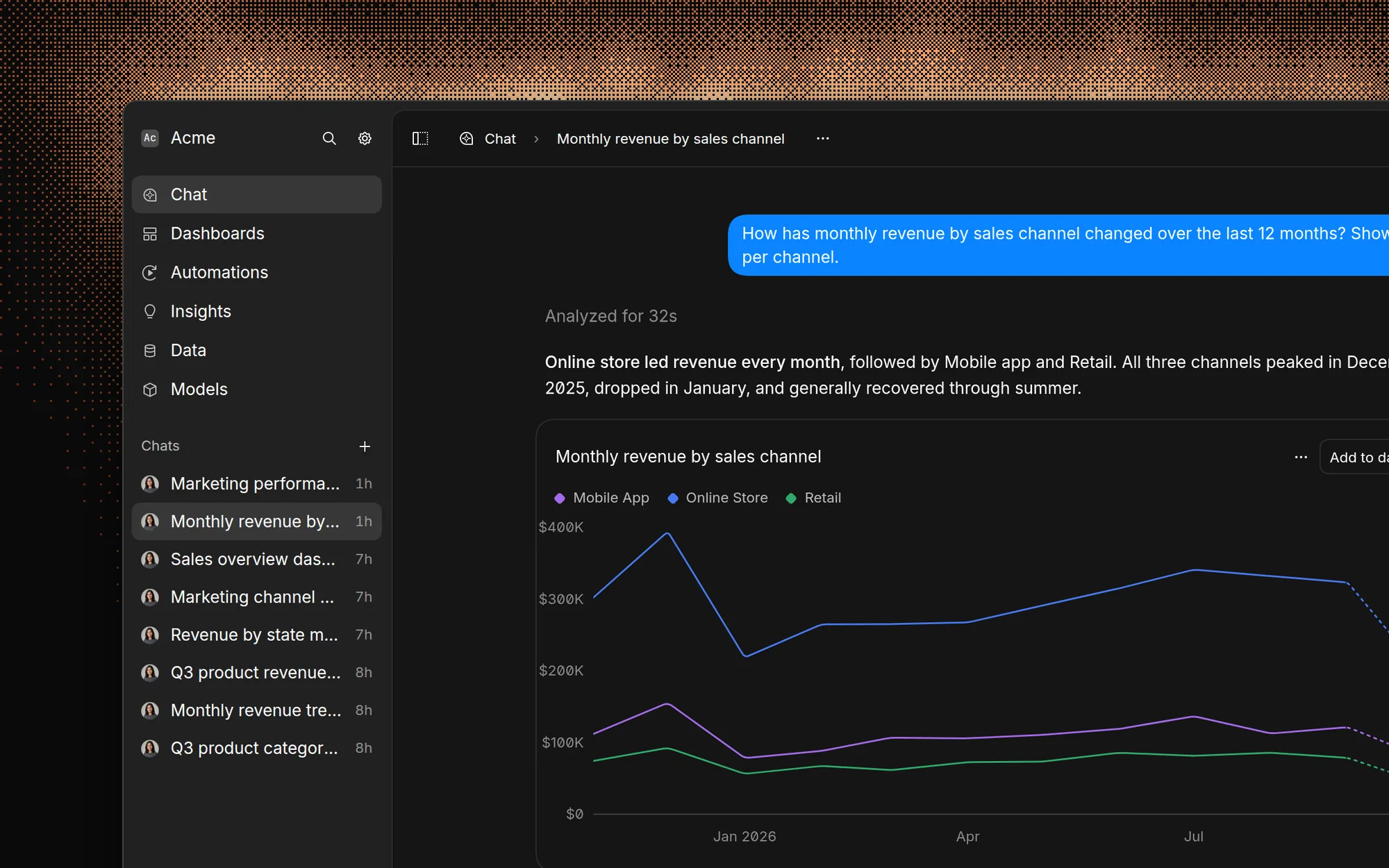The image size is (1389, 868).
Task: Expand the Analyzed for 32s details
Action: [x=611, y=316]
